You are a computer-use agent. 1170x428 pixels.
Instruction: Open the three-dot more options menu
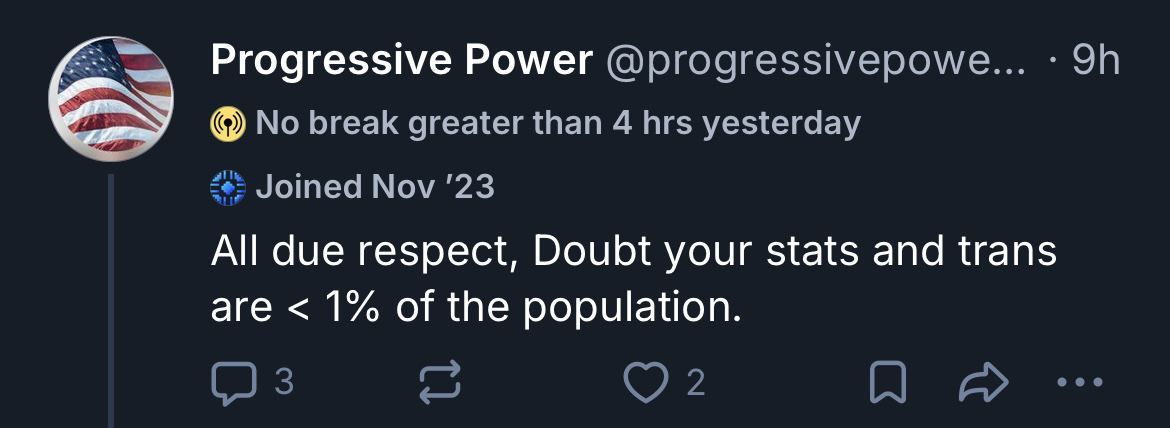click(1081, 383)
